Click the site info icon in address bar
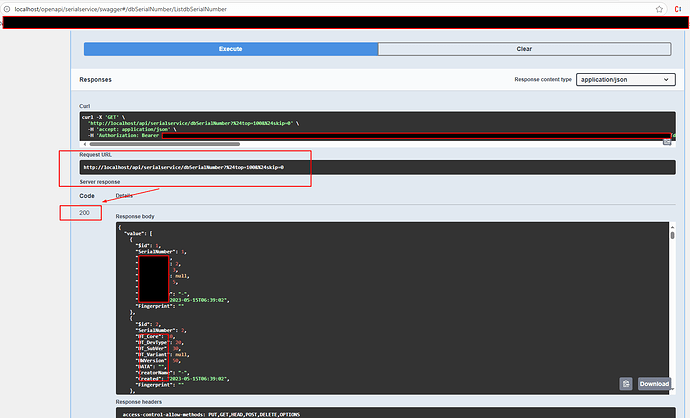 (x=7, y=8)
